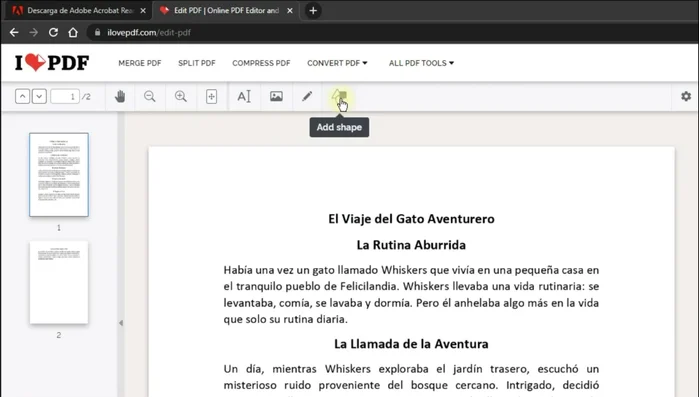Click the title 'El Viaje del Gato Aventurero'
This screenshot has width=699, height=397.
[x=411, y=219]
